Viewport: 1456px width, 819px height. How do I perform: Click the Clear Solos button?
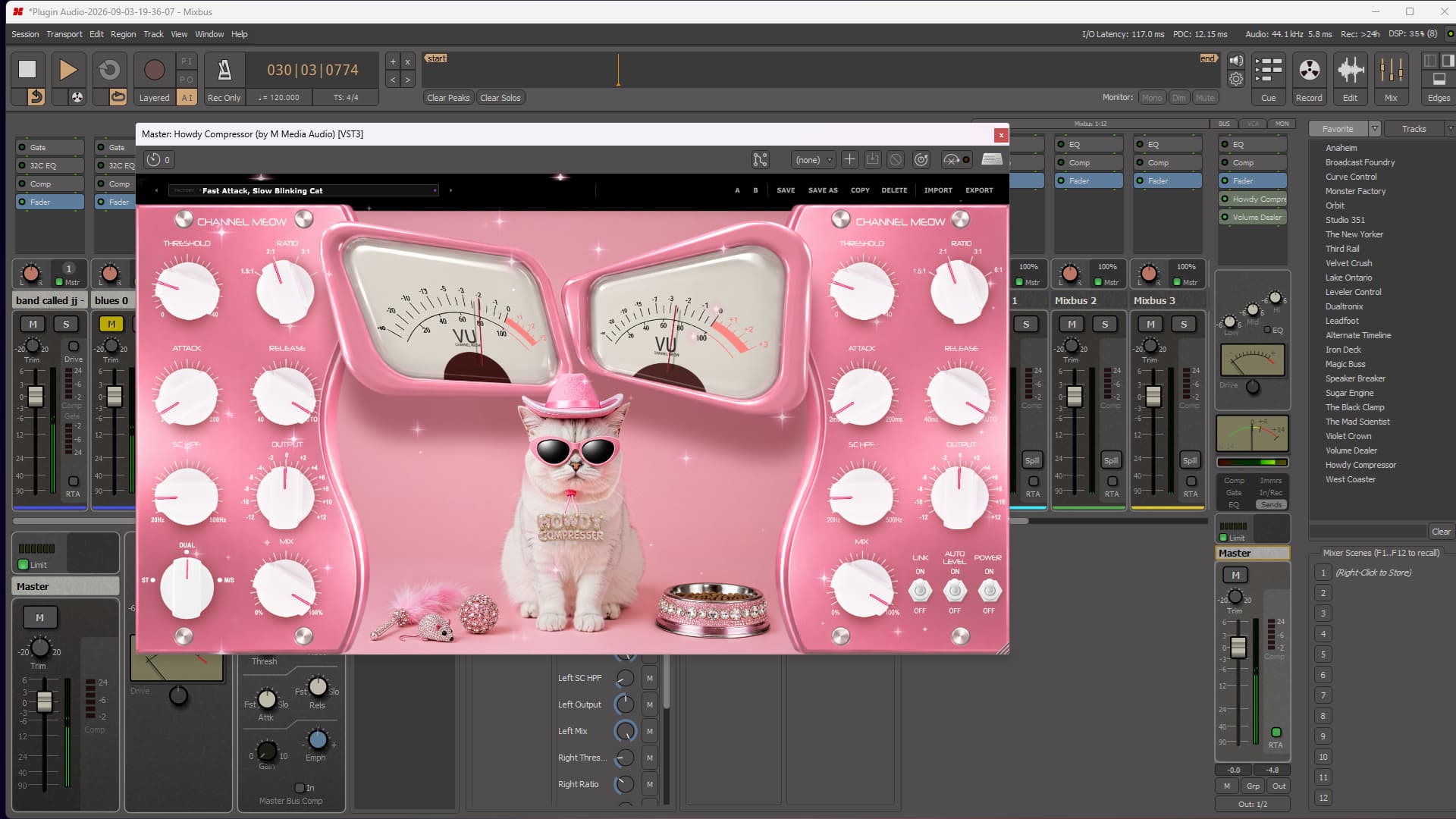point(500,98)
